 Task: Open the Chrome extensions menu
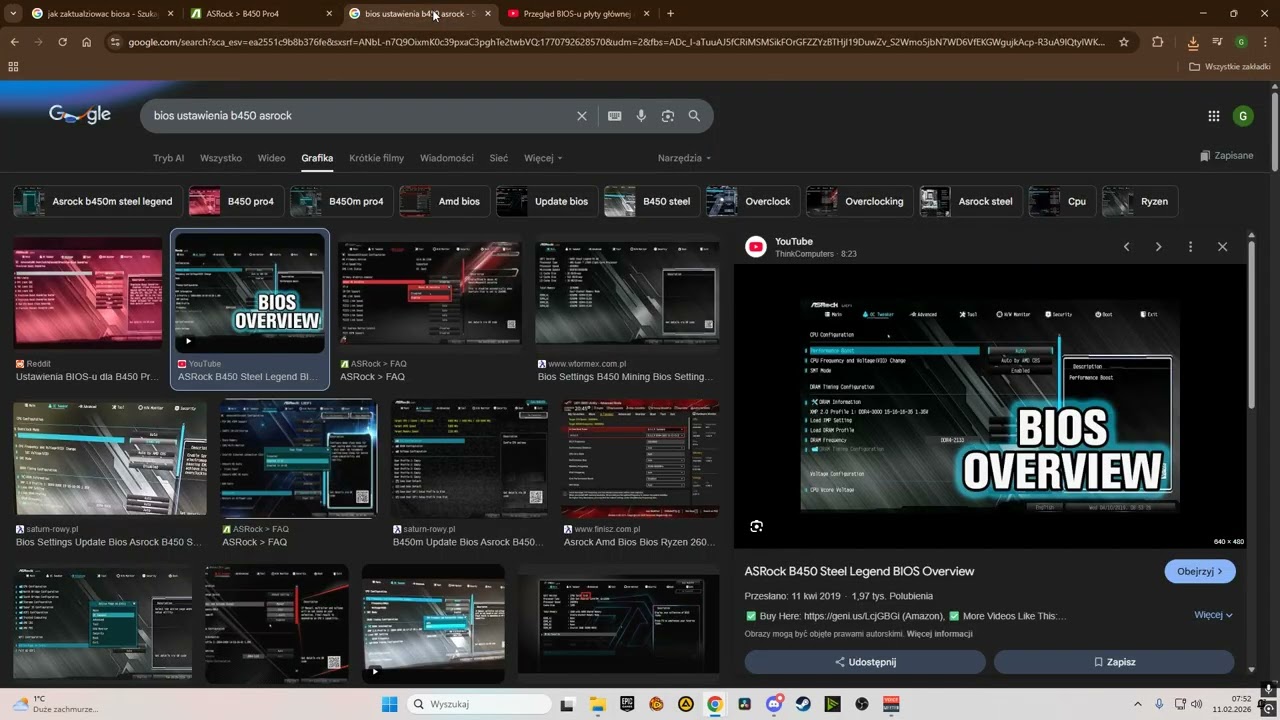pos(1158,42)
